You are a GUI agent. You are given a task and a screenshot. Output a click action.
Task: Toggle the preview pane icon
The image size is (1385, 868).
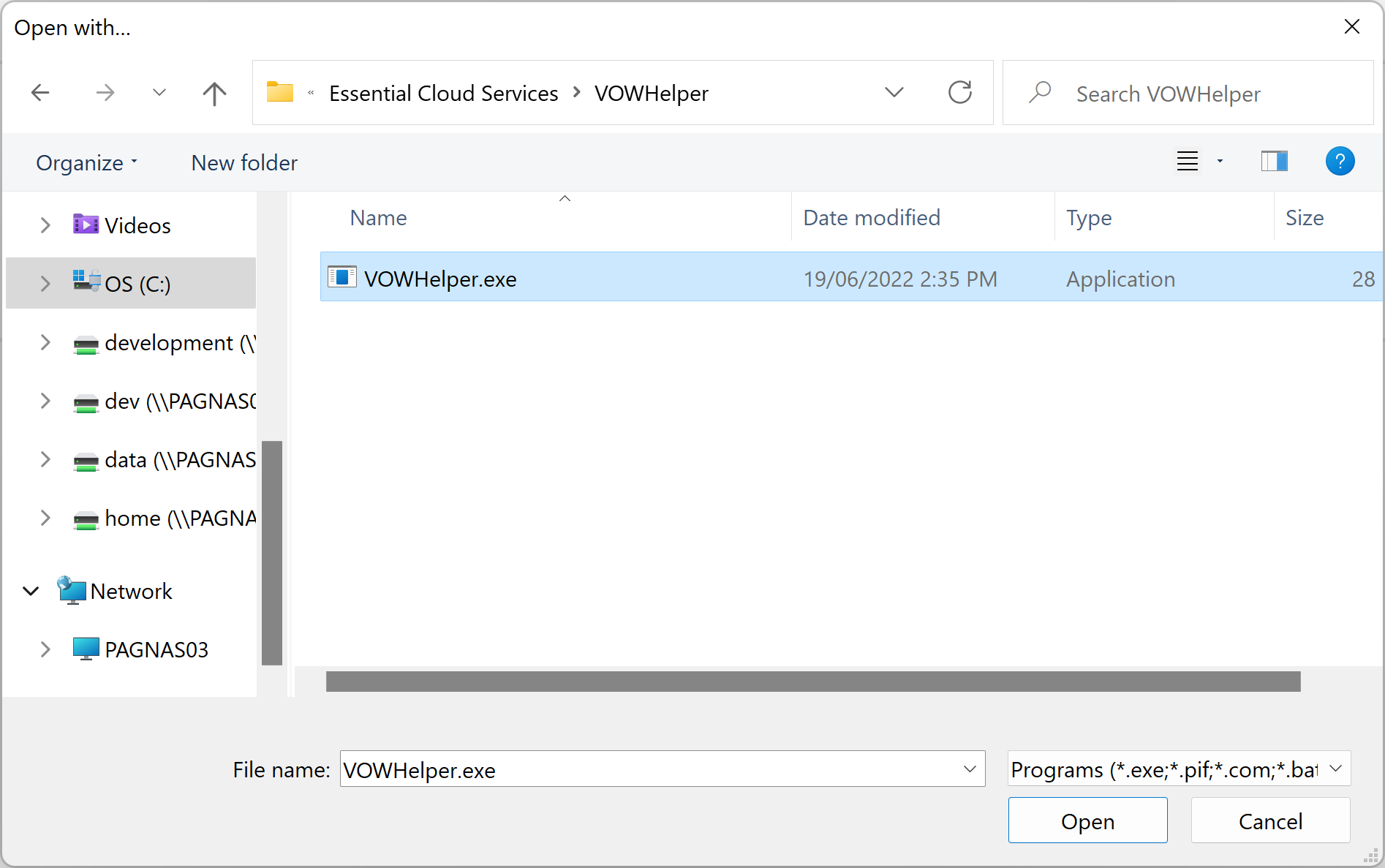[x=1274, y=162]
